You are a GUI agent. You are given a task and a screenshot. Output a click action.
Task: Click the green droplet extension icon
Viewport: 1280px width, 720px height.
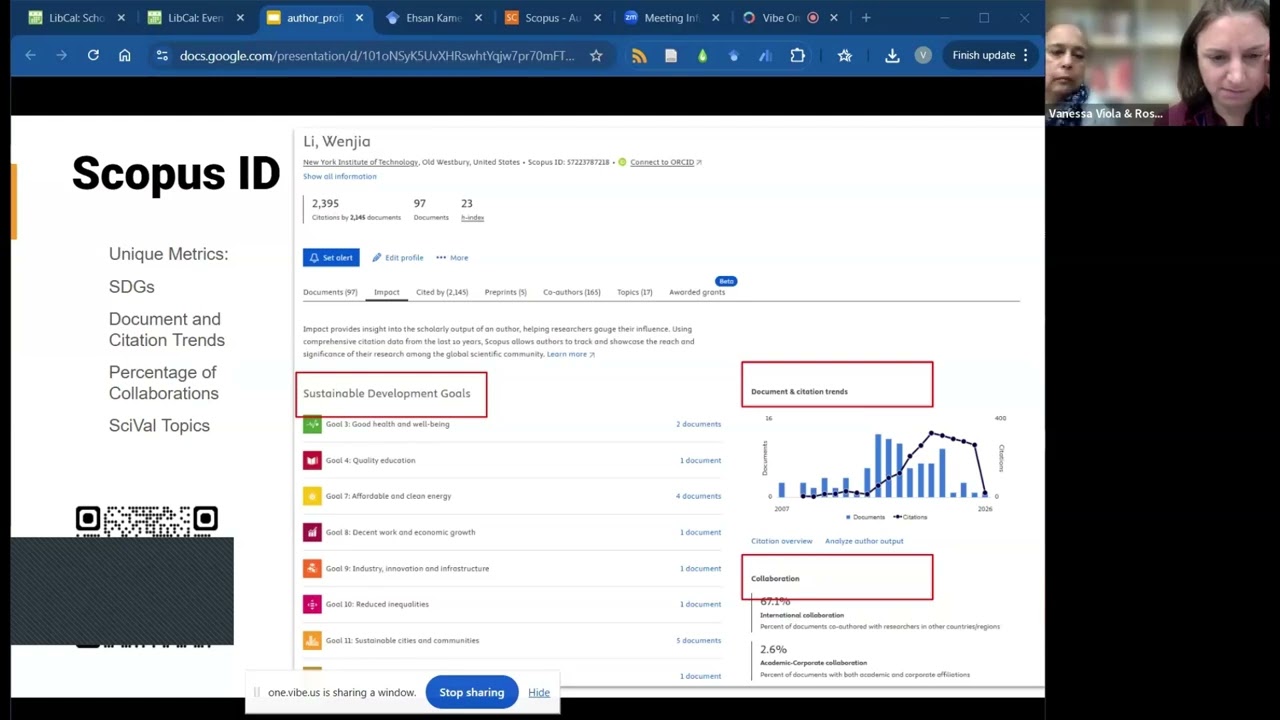point(702,56)
